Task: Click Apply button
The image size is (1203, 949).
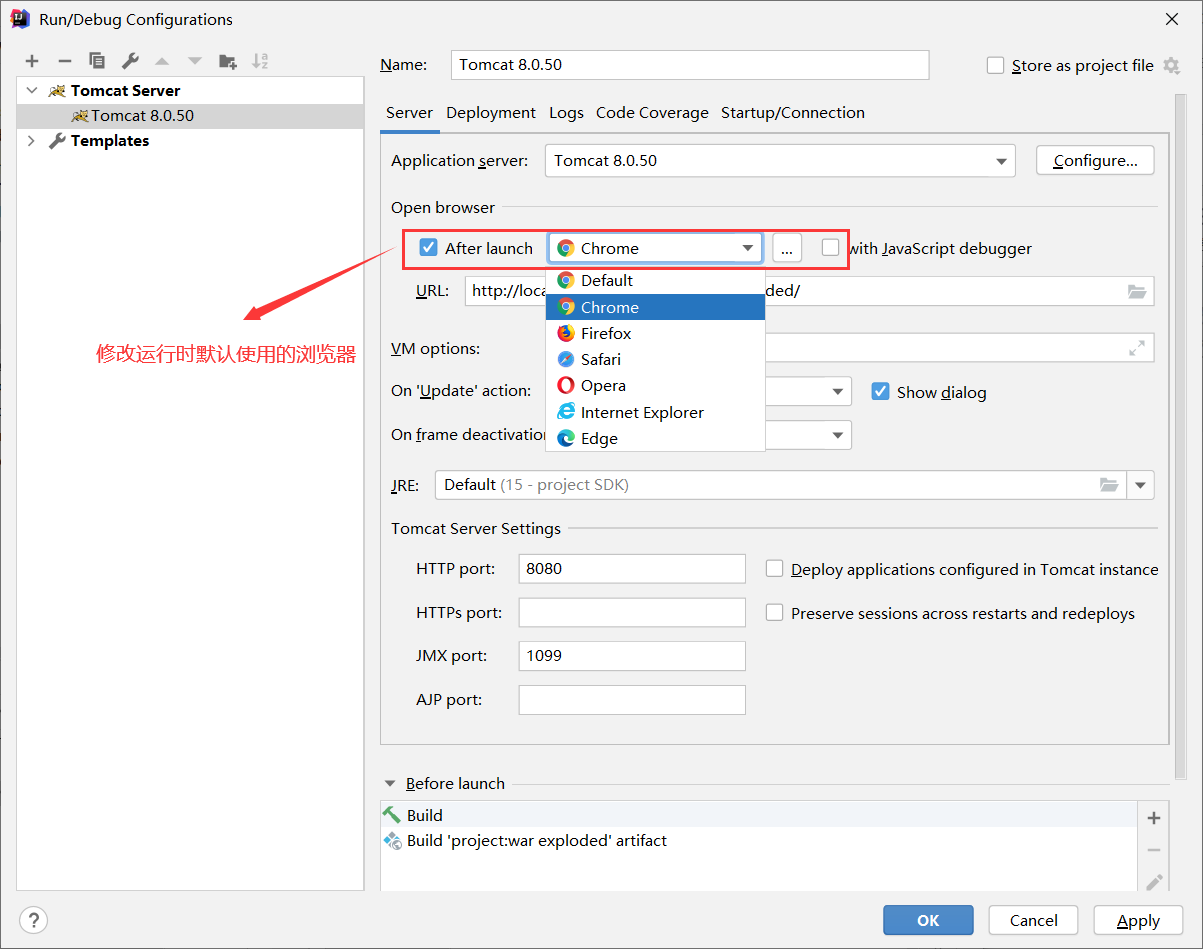Action: tap(1138, 920)
